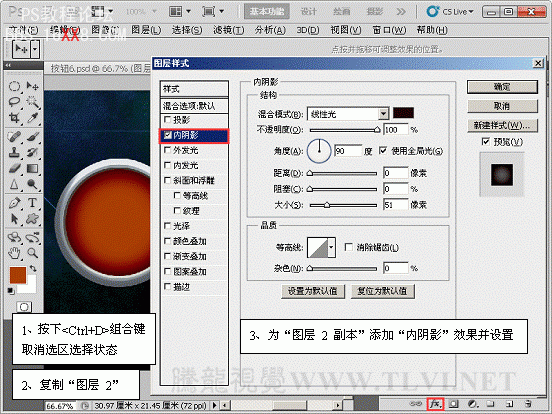Open the 帮助(H) menu
This screenshot has width=552, height=414.
(x=432, y=30)
